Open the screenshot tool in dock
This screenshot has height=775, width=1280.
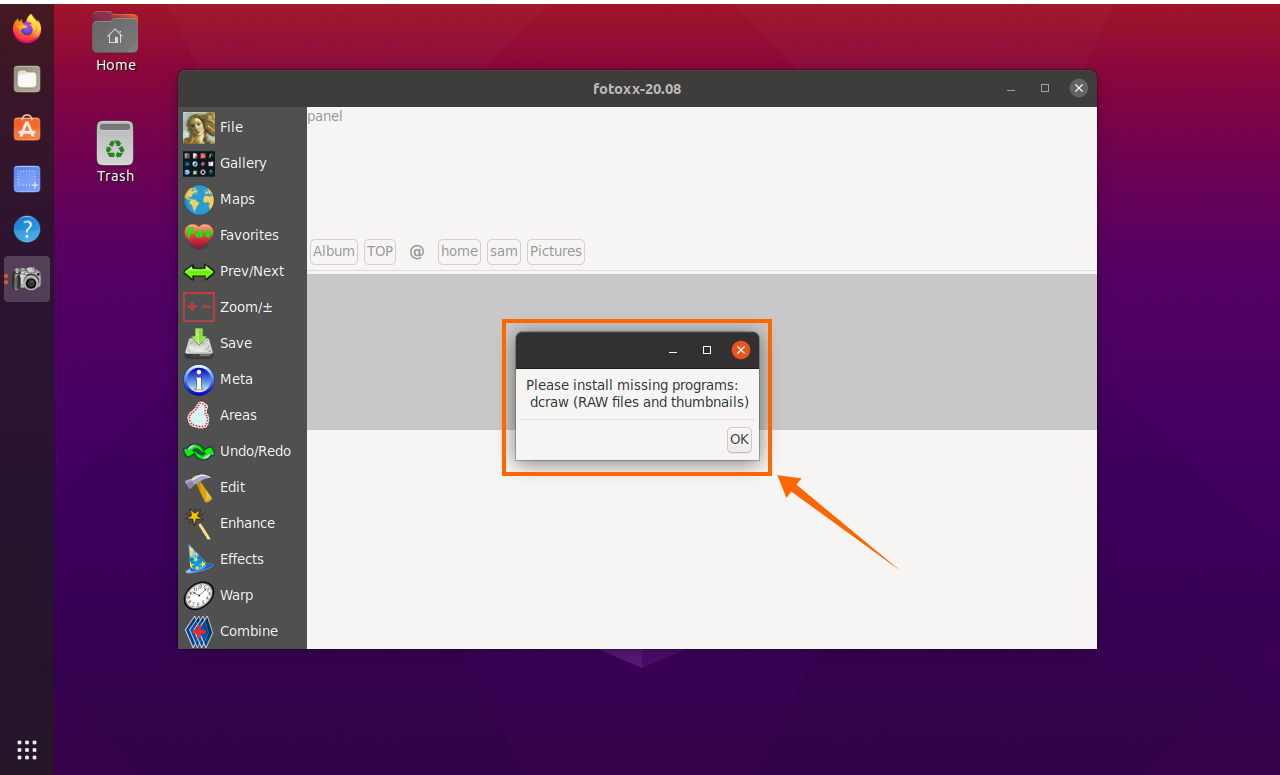[27, 179]
